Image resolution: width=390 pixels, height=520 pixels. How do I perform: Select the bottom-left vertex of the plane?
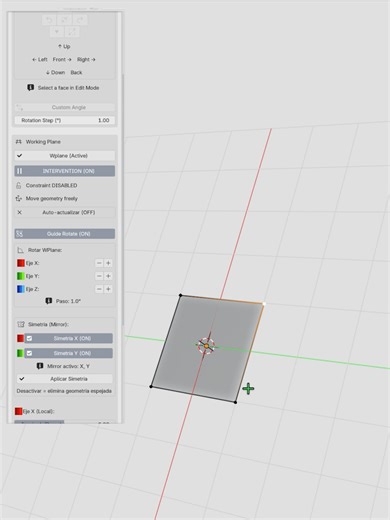[151, 386]
